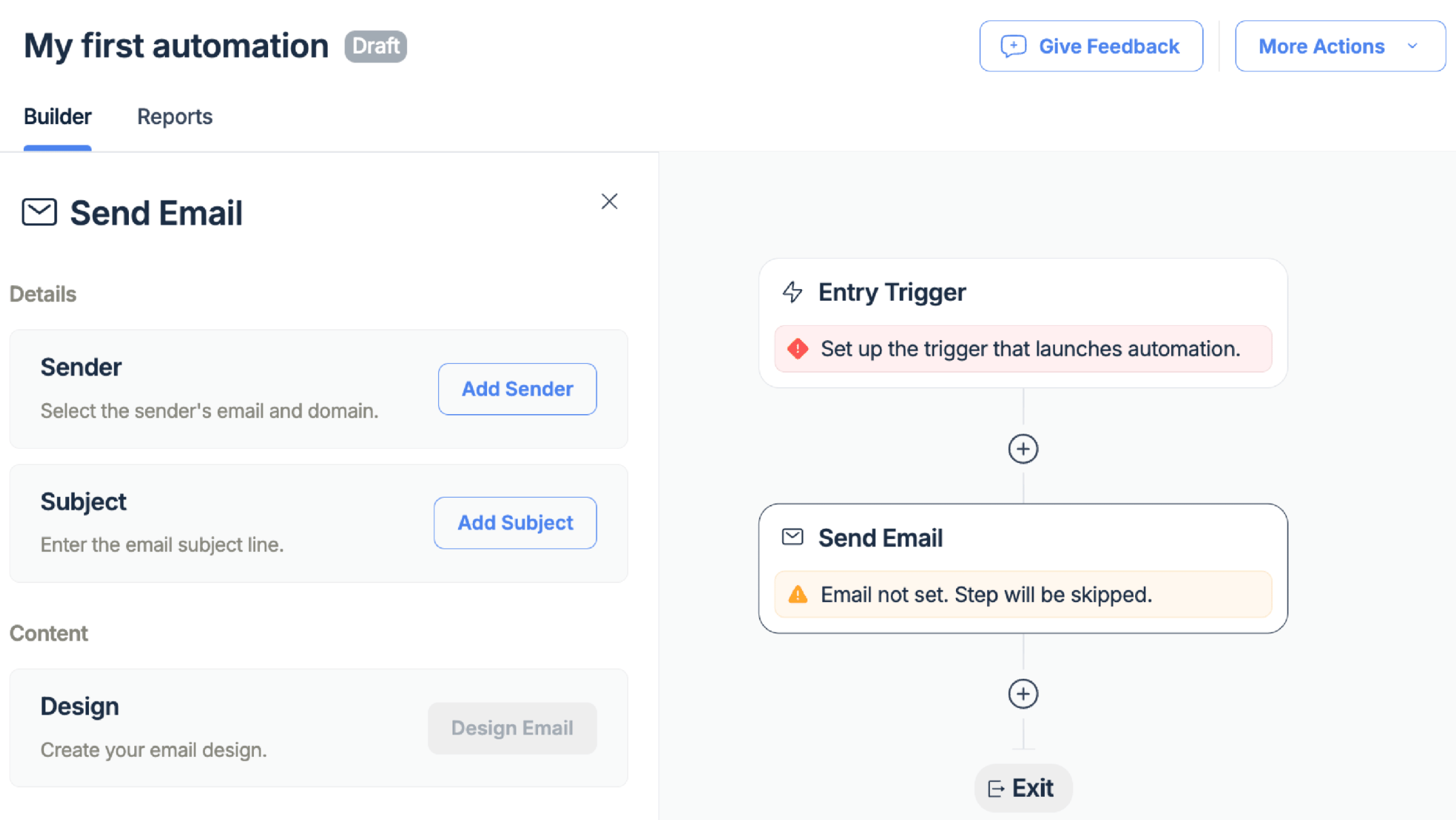Click the red error icon in trigger warning
1456x820 pixels.
[798, 349]
